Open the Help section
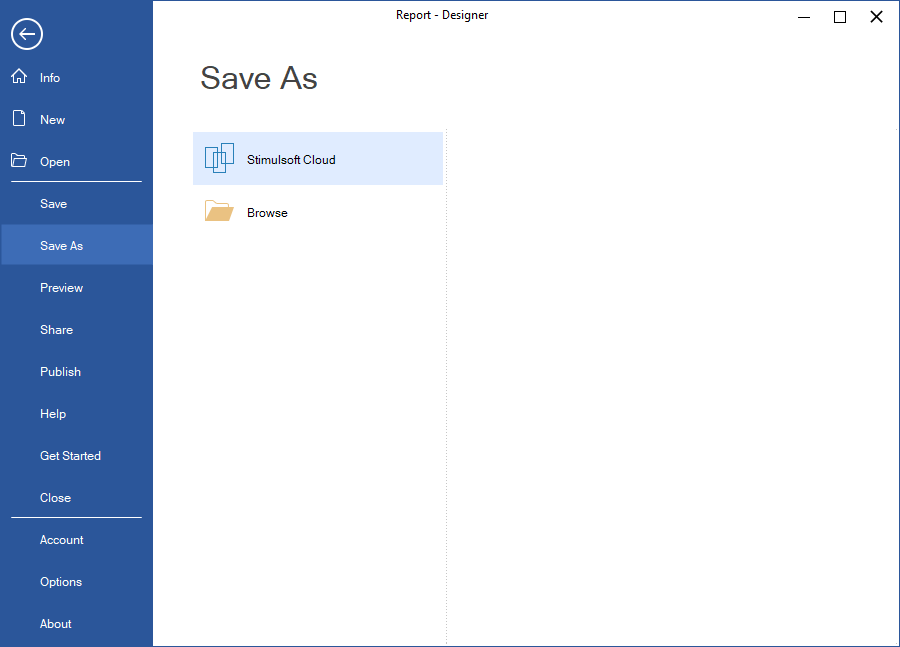Viewport: 900px width, 647px height. pyautogui.click(x=53, y=413)
